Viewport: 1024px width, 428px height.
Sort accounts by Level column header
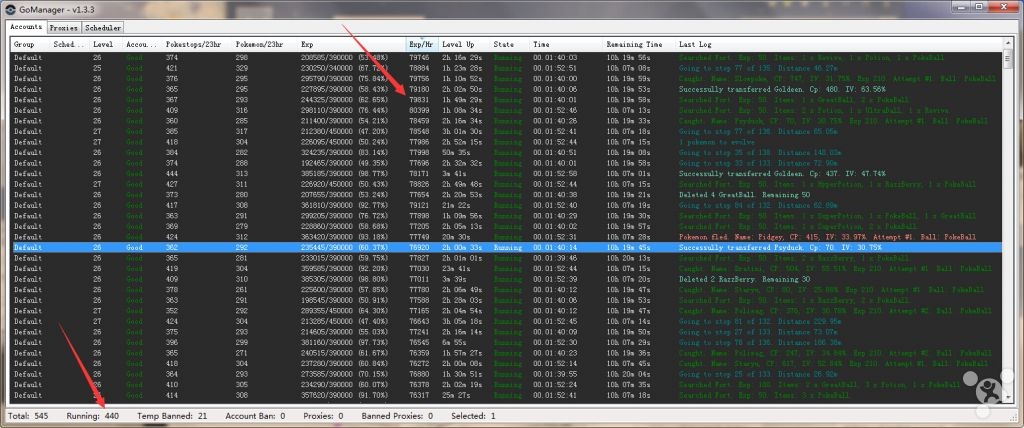coord(103,45)
